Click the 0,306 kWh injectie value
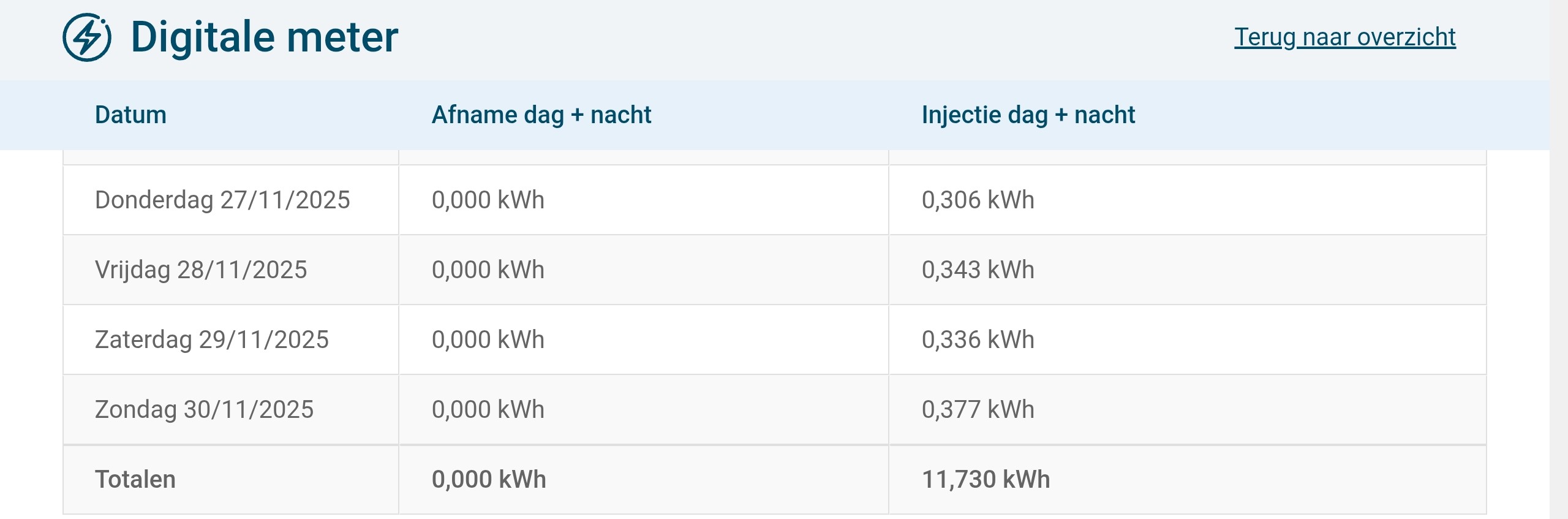 pos(978,200)
